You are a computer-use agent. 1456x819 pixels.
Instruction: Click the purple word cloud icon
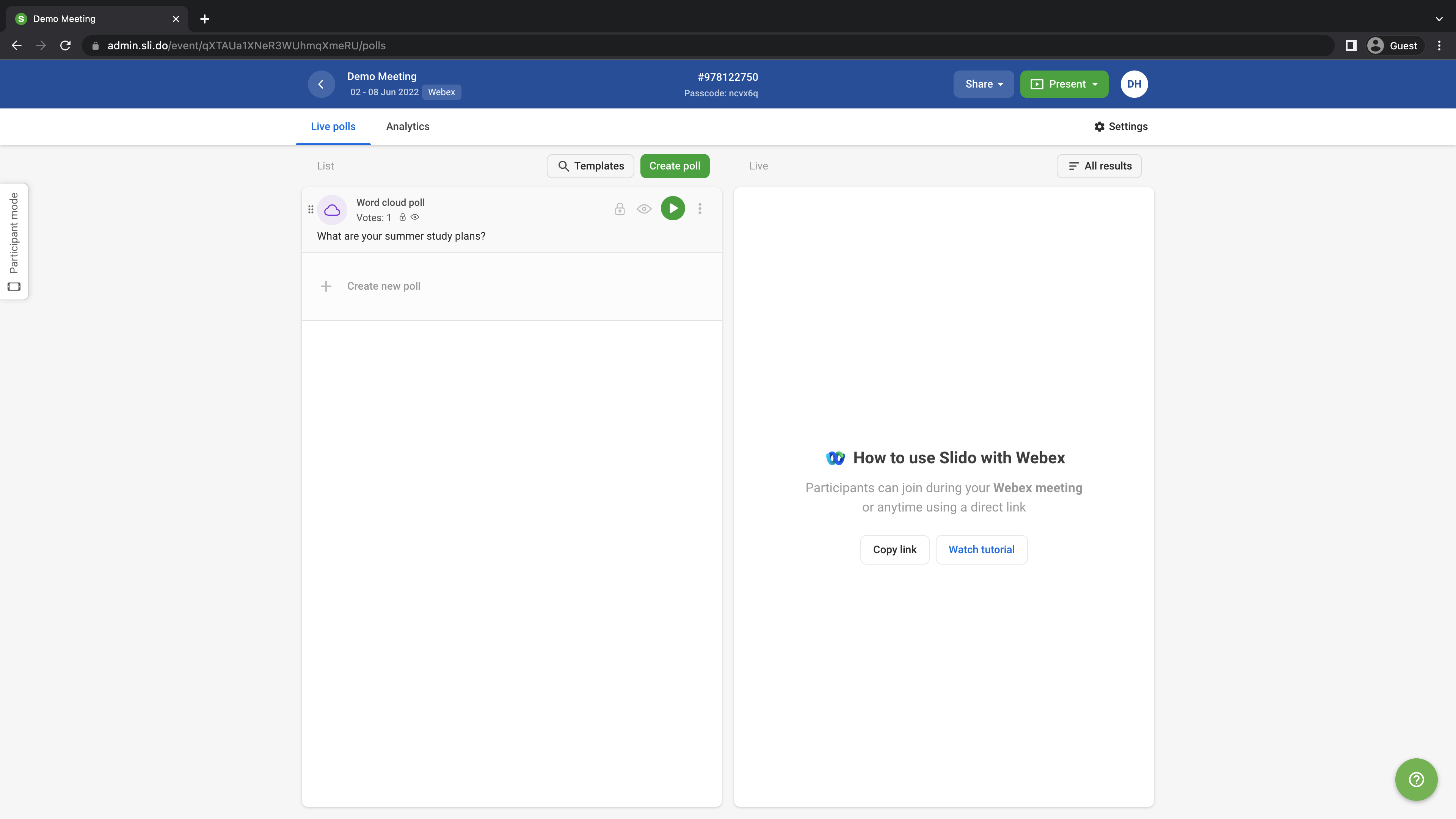click(333, 210)
